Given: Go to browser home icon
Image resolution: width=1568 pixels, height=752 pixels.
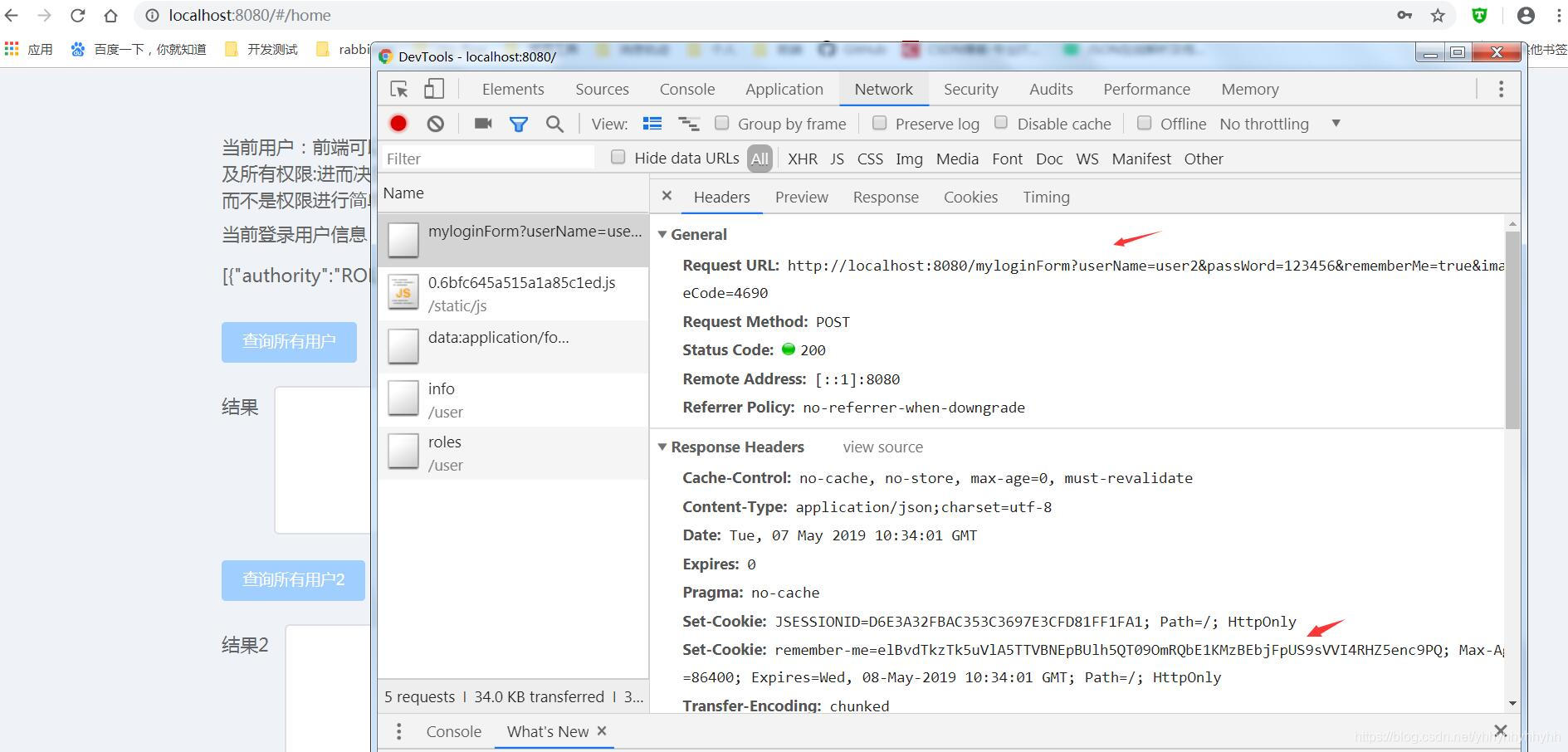Looking at the screenshot, I should [110, 15].
